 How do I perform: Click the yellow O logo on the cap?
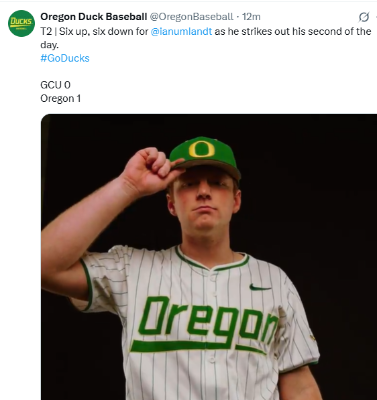201,149
